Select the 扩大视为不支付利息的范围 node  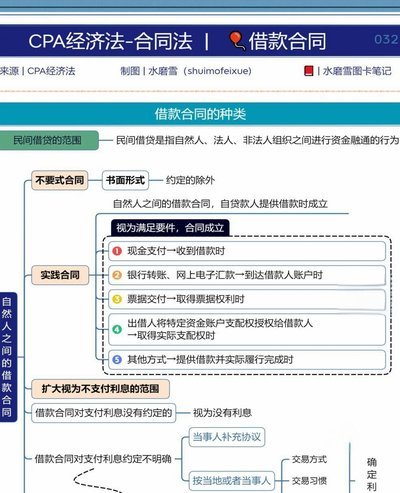100,389
